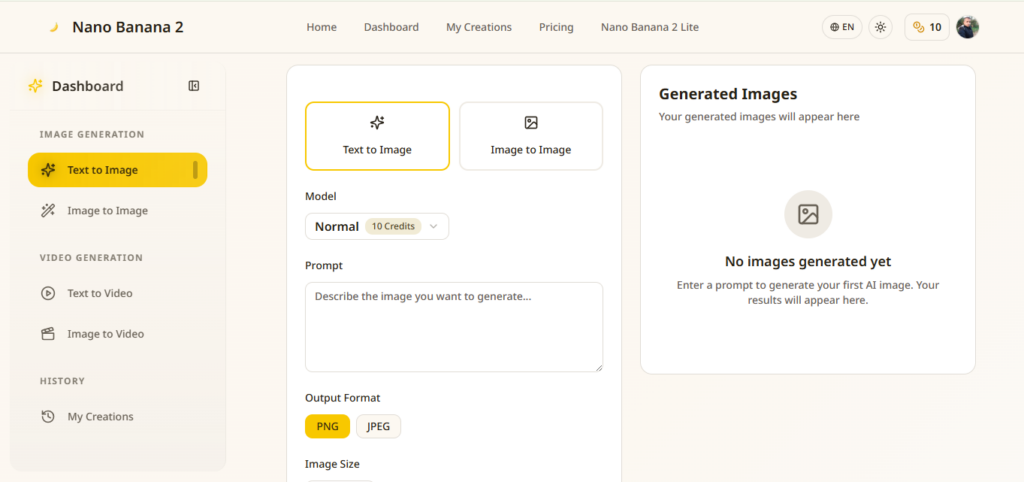Click the Home navigation link
Screen dimensions: 1024x482
[321, 27]
